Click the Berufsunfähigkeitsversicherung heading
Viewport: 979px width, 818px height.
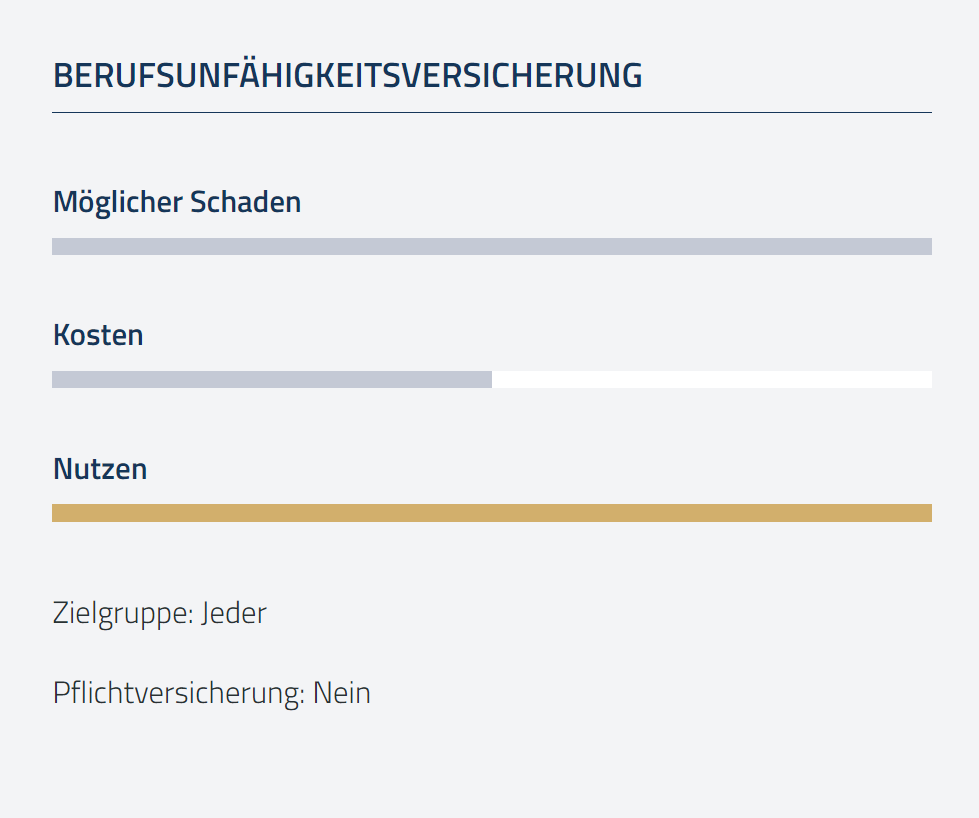click(347, 75)
